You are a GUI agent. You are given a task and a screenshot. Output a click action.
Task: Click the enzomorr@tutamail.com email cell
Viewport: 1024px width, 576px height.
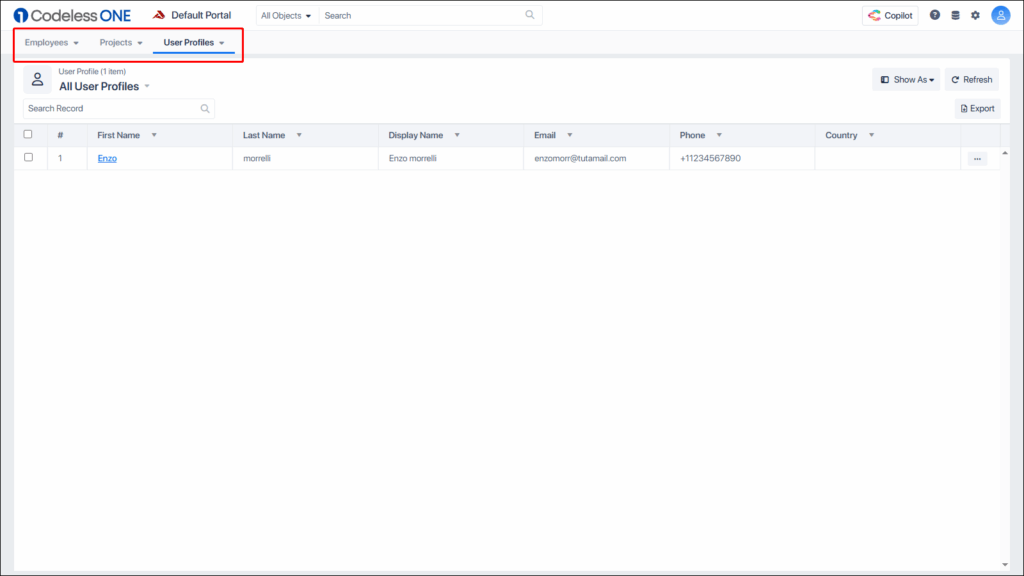(596, 158)
